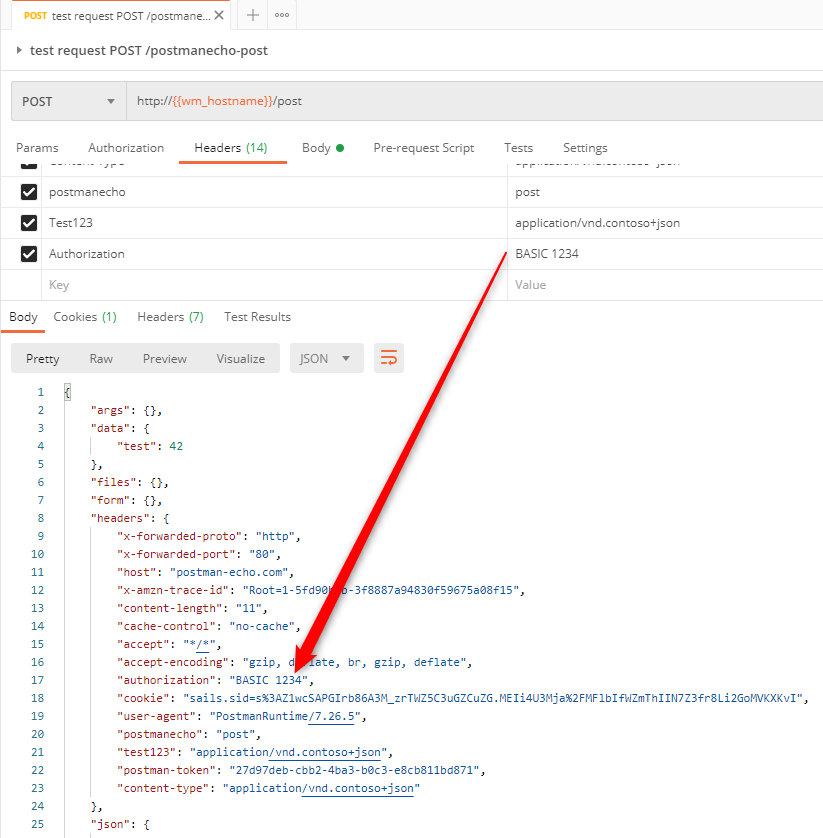The image size is (823, 838).
Task: Click the request URL input field
Action: coord(475,101)
